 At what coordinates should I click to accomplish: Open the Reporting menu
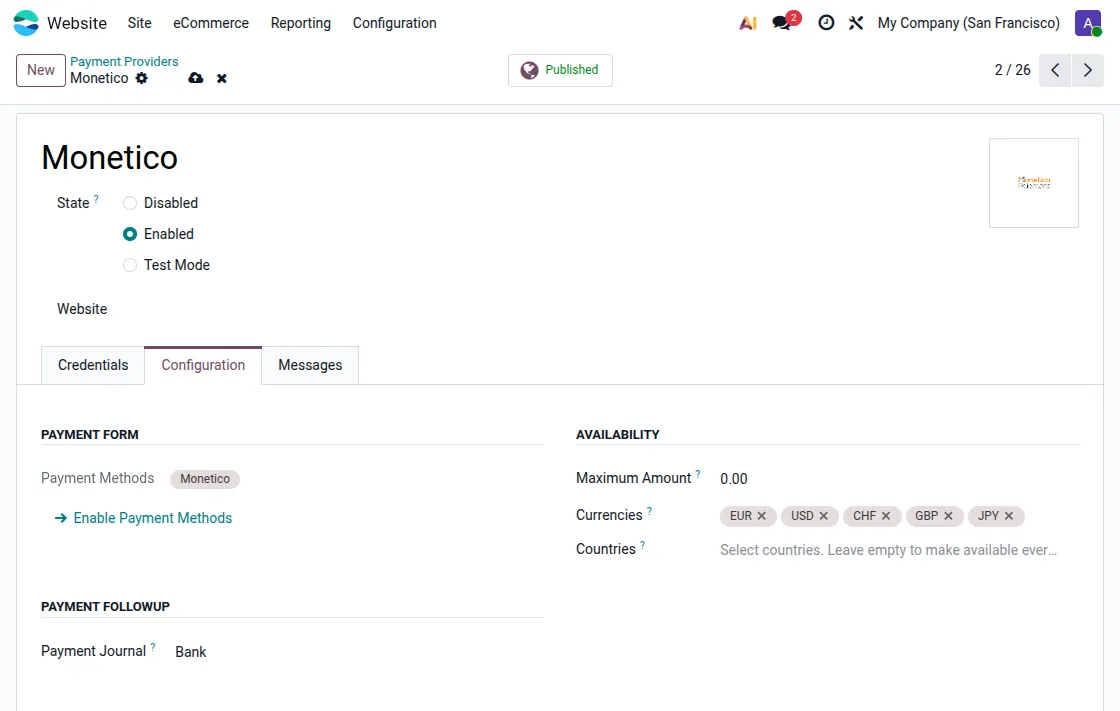pos(301,23)
